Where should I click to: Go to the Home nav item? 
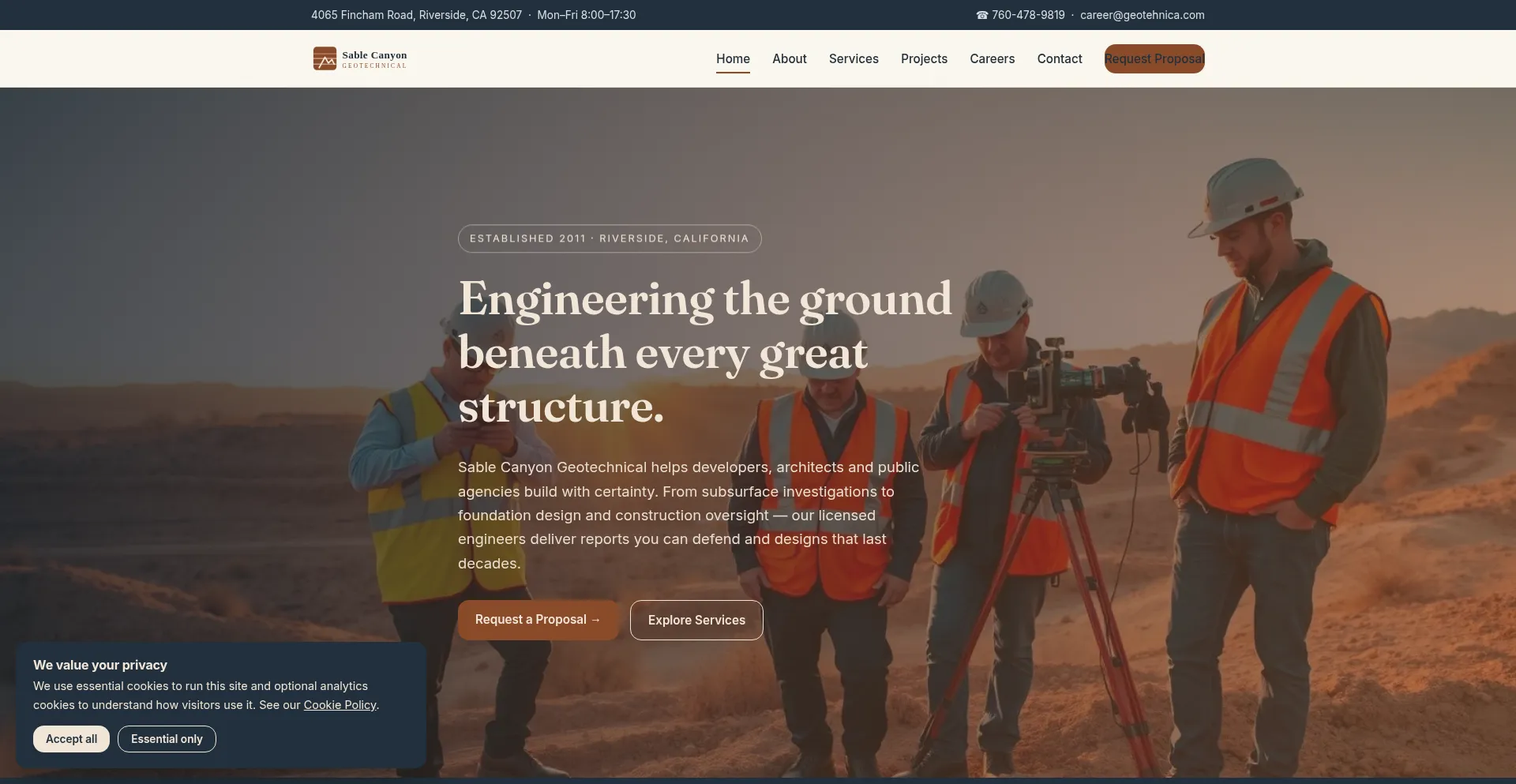click(733, 59)
